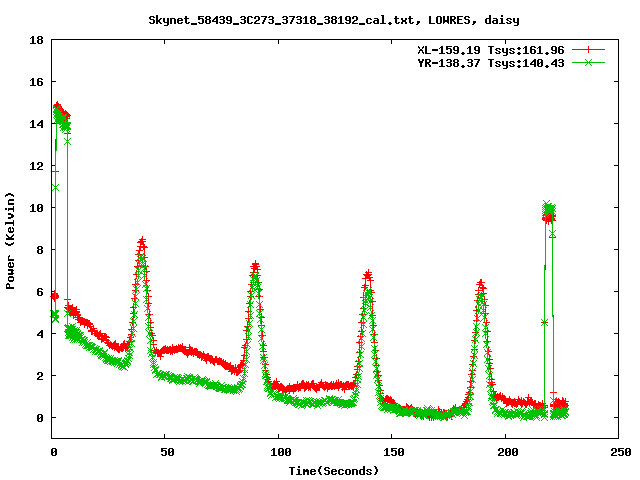Select legend entry XL-159.19 Tsys:161.96
The image size is (640, 480).
pos(491,50)
